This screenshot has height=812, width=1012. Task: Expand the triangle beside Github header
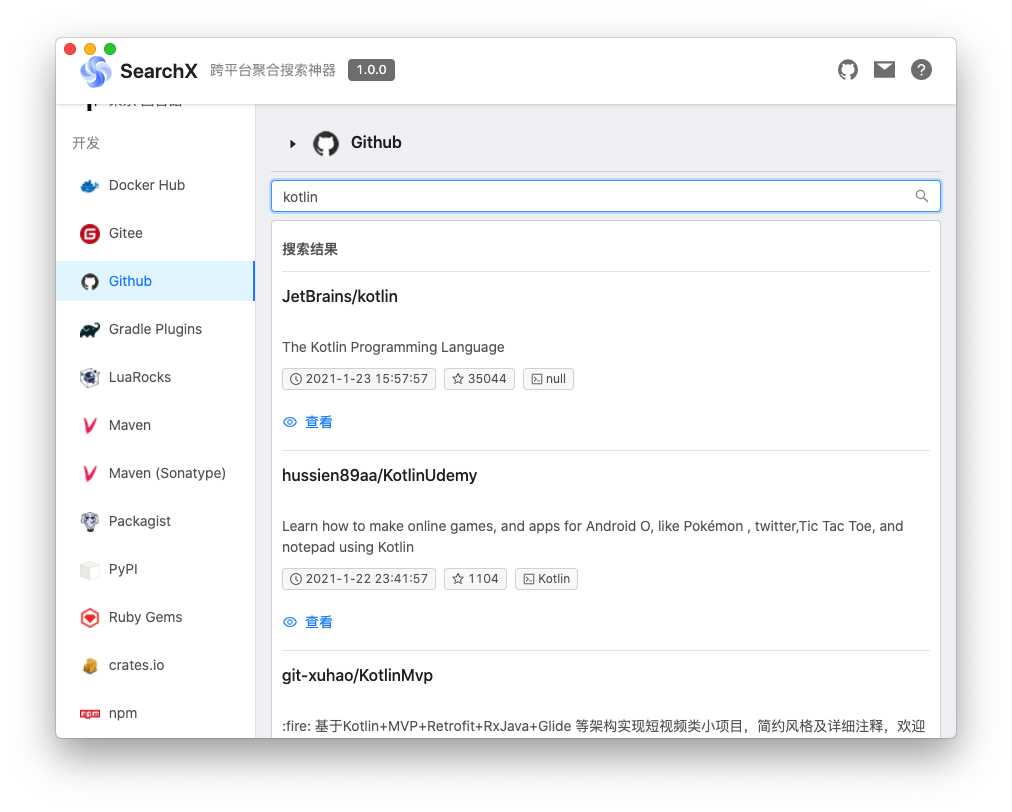292,144
